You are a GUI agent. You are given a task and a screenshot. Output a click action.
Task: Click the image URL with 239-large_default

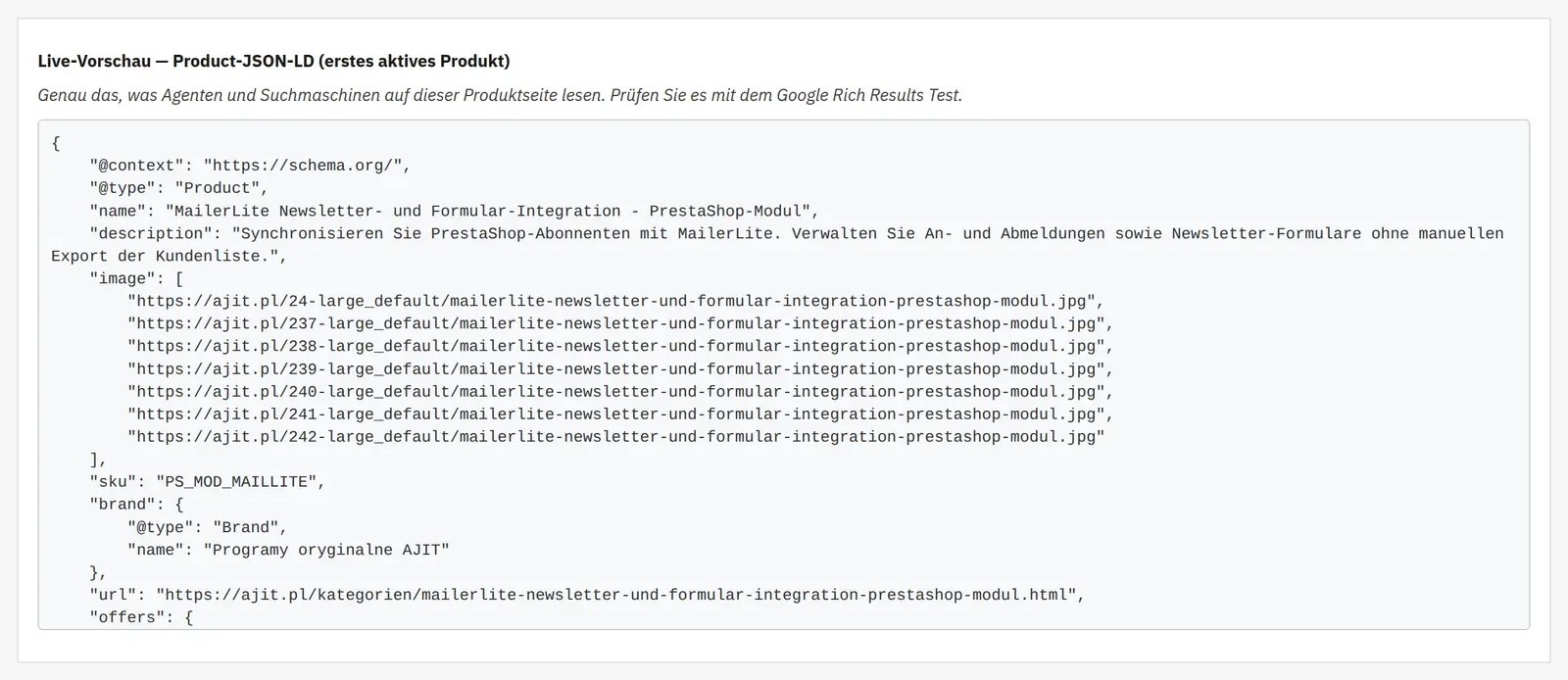[x=620, y=368]
